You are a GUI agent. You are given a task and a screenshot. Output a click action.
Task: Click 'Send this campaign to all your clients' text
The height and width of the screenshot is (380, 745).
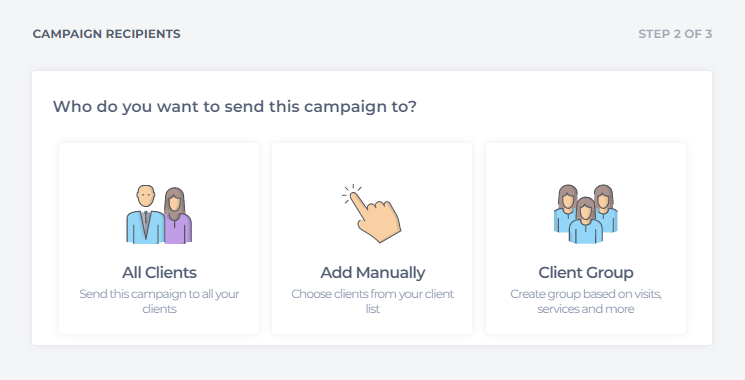pyautogui.click(x=159, y=301)
